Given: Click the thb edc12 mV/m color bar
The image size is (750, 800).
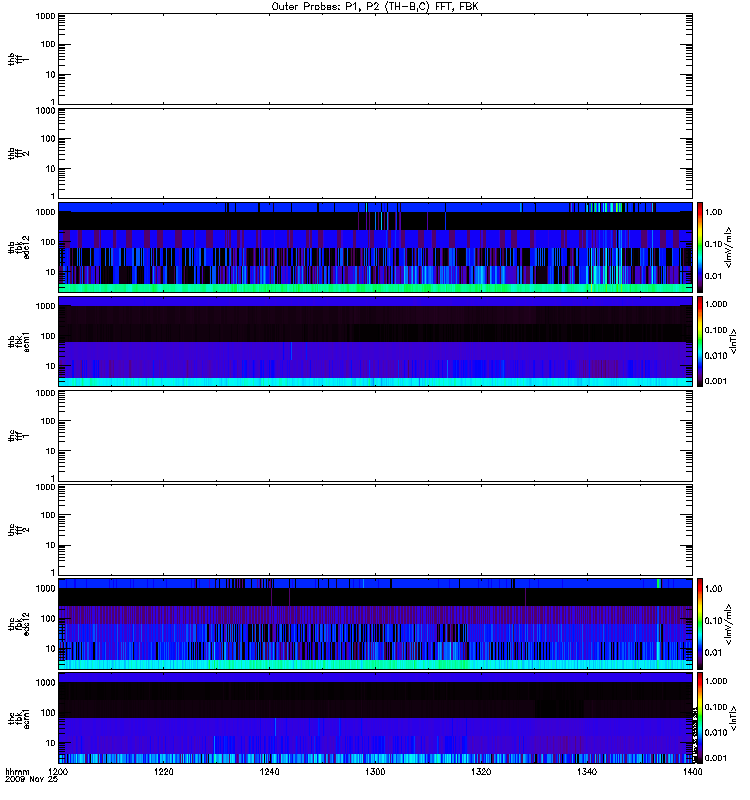Looking at the screenshot, I should pos(699,247).
